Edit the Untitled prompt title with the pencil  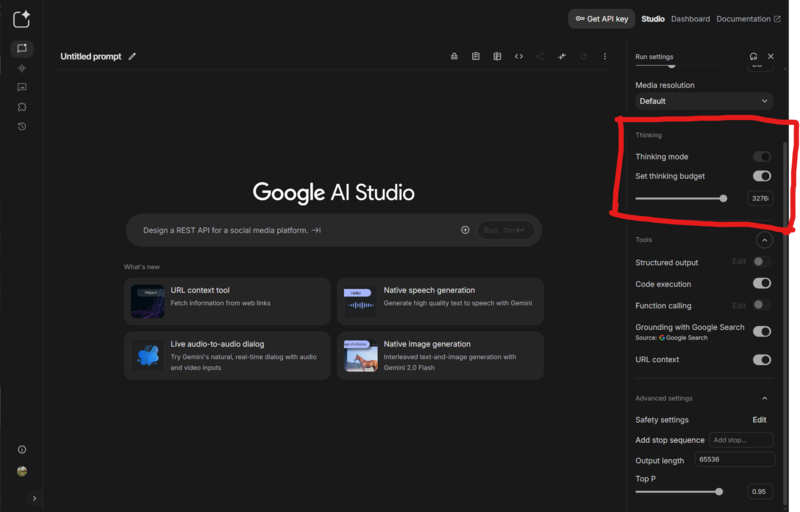pos(132,57)
